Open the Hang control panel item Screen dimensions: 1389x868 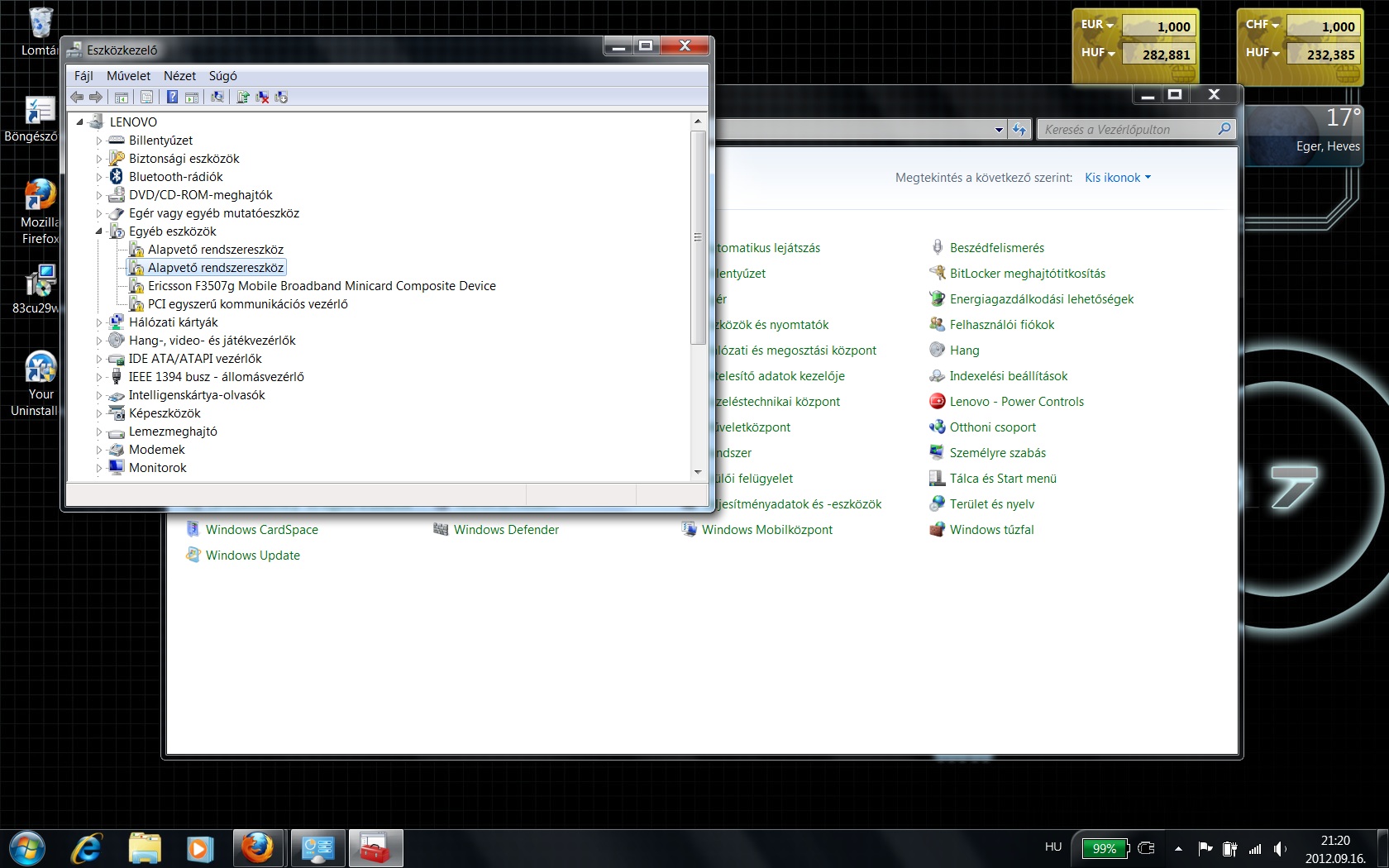coord(964,351)
